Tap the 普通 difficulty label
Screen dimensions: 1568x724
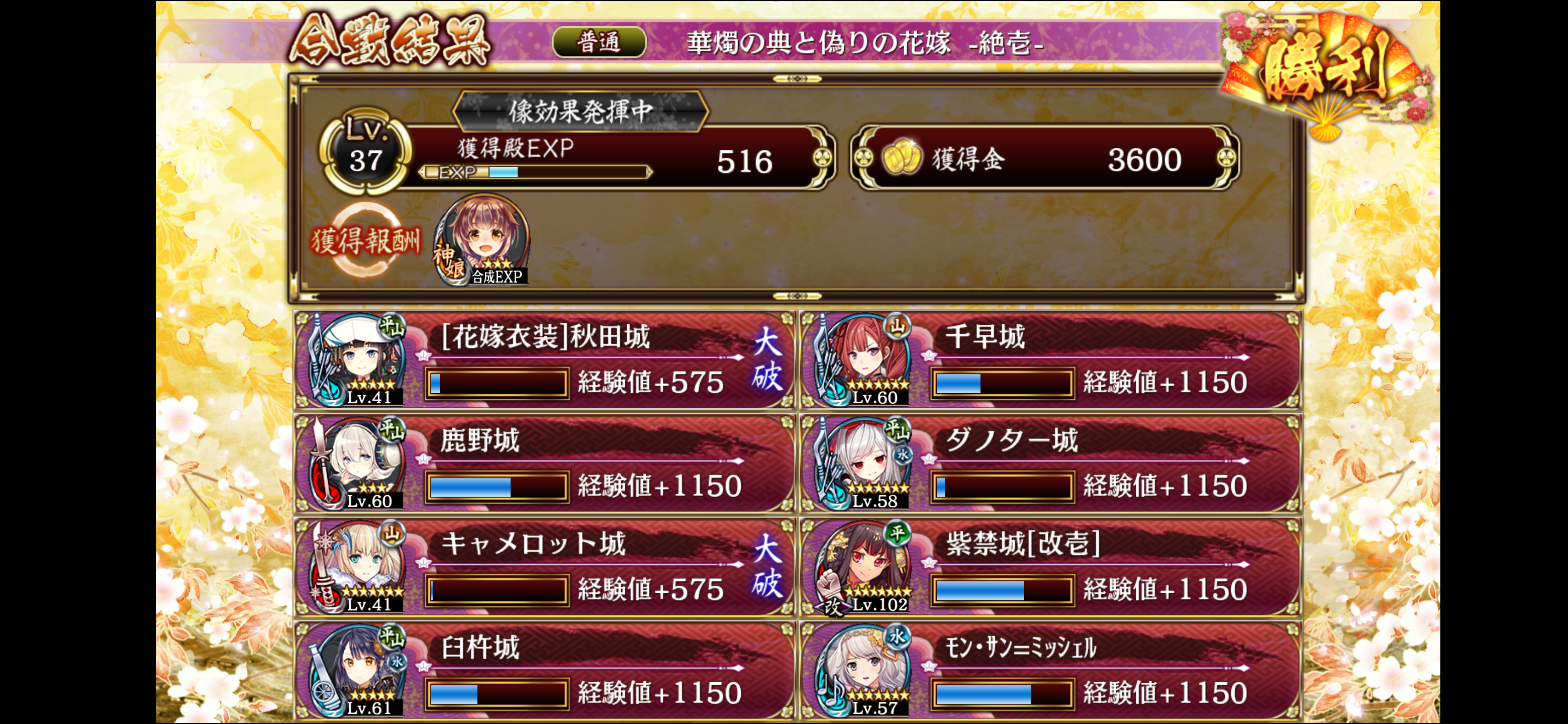tap(599, 42)
